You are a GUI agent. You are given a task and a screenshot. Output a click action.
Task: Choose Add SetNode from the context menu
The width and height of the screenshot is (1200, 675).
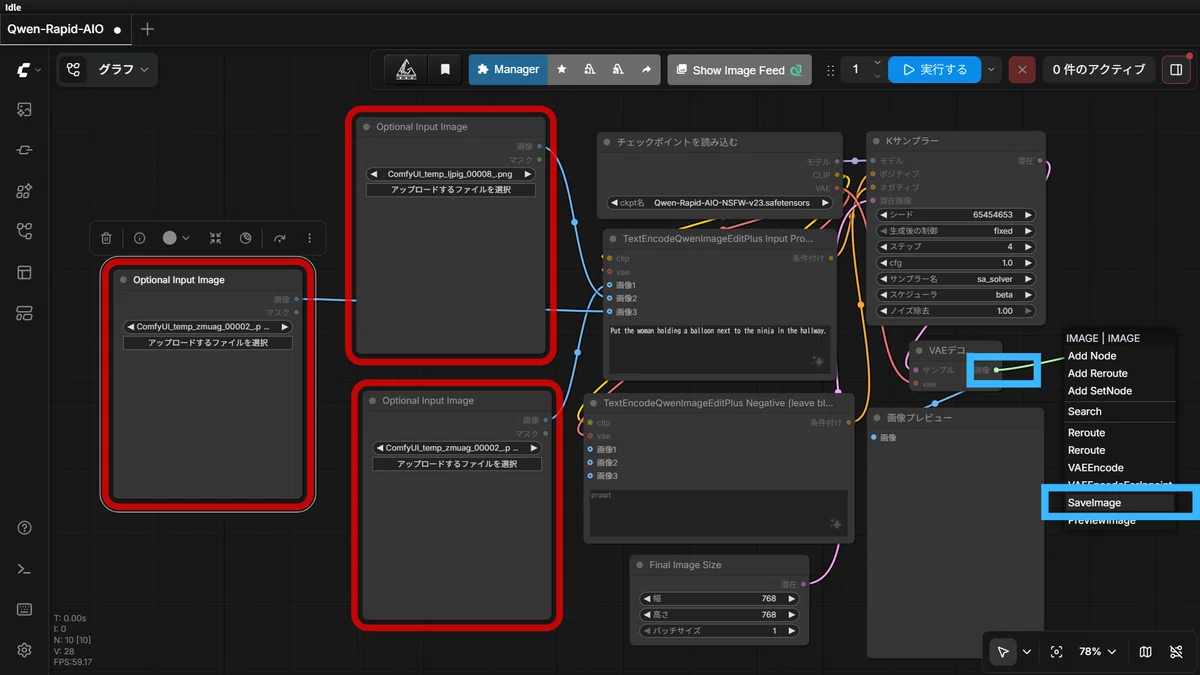1100,391
